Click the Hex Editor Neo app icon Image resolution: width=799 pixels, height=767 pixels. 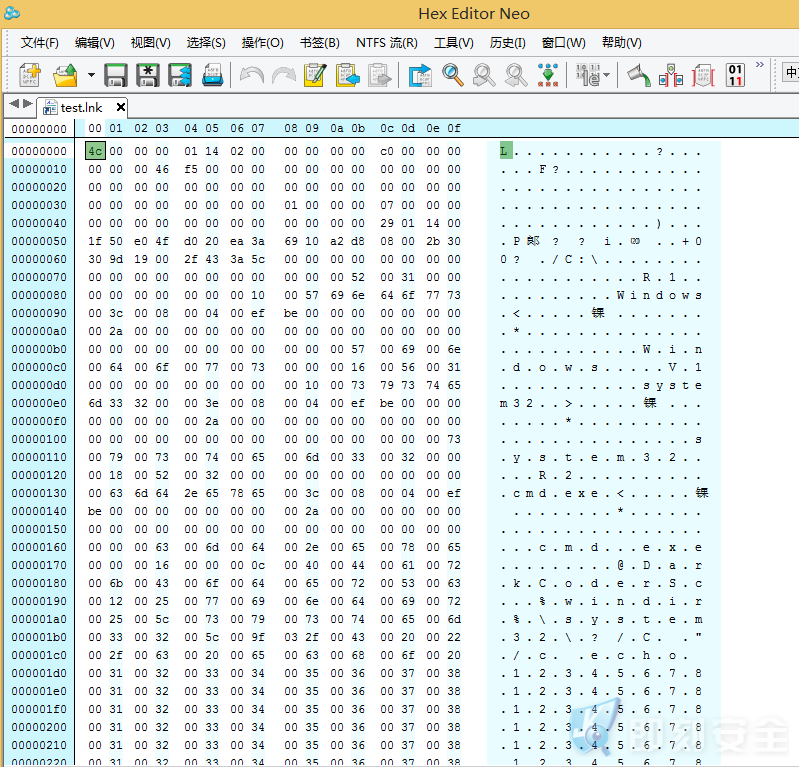[x=12, y=13]
